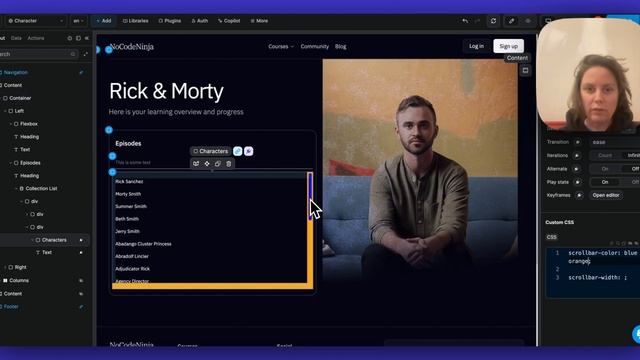
Task: Open the Copilot menu
Action: pos(229,21)
